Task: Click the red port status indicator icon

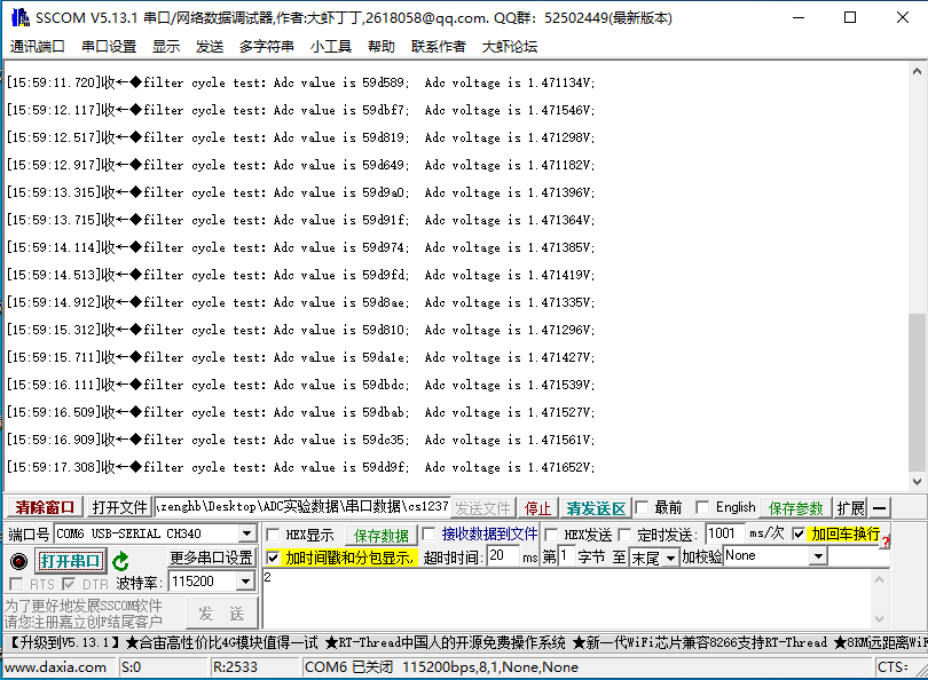Action: point(17,561)
